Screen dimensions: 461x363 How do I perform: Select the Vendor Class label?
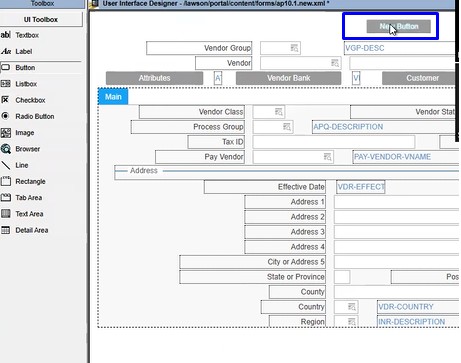(192, 112)
